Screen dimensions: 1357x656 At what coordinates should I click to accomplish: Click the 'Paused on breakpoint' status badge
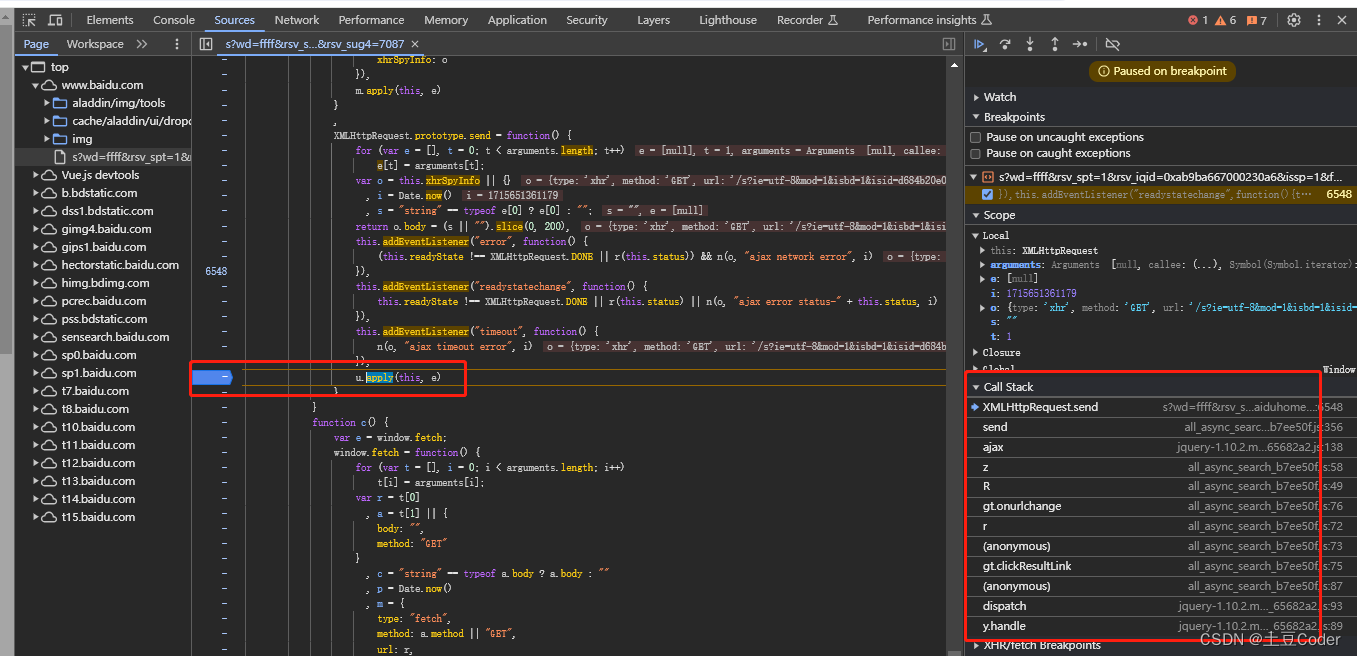pyautogui.click(x=1162, y=71)
